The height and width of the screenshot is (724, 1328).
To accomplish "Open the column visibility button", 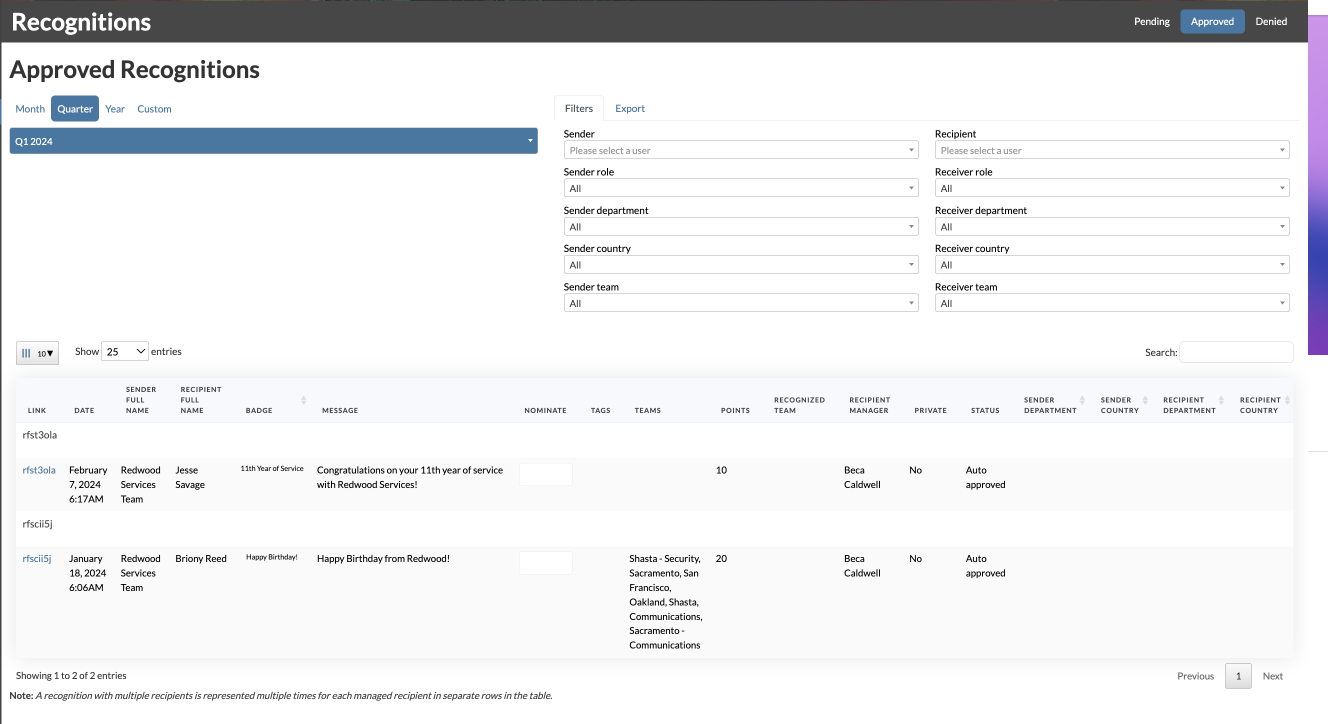I will [38, 352].
